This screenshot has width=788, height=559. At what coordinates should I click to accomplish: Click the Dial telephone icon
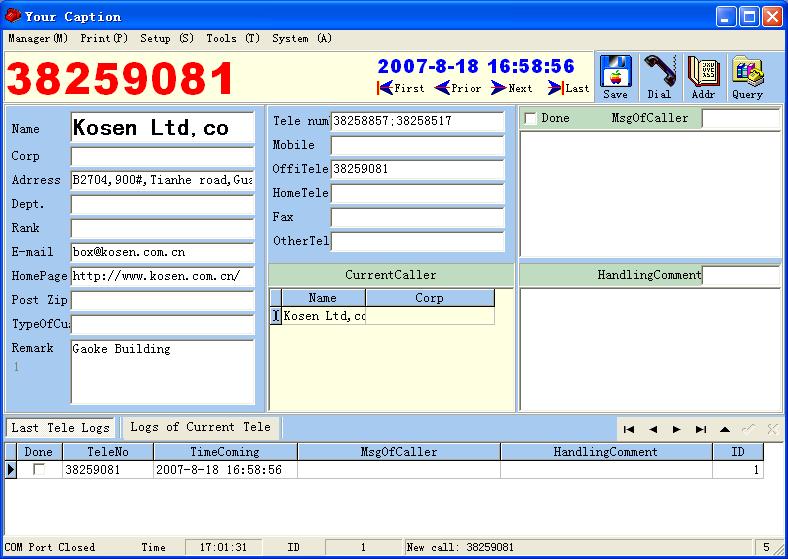(x=659, y=77)
